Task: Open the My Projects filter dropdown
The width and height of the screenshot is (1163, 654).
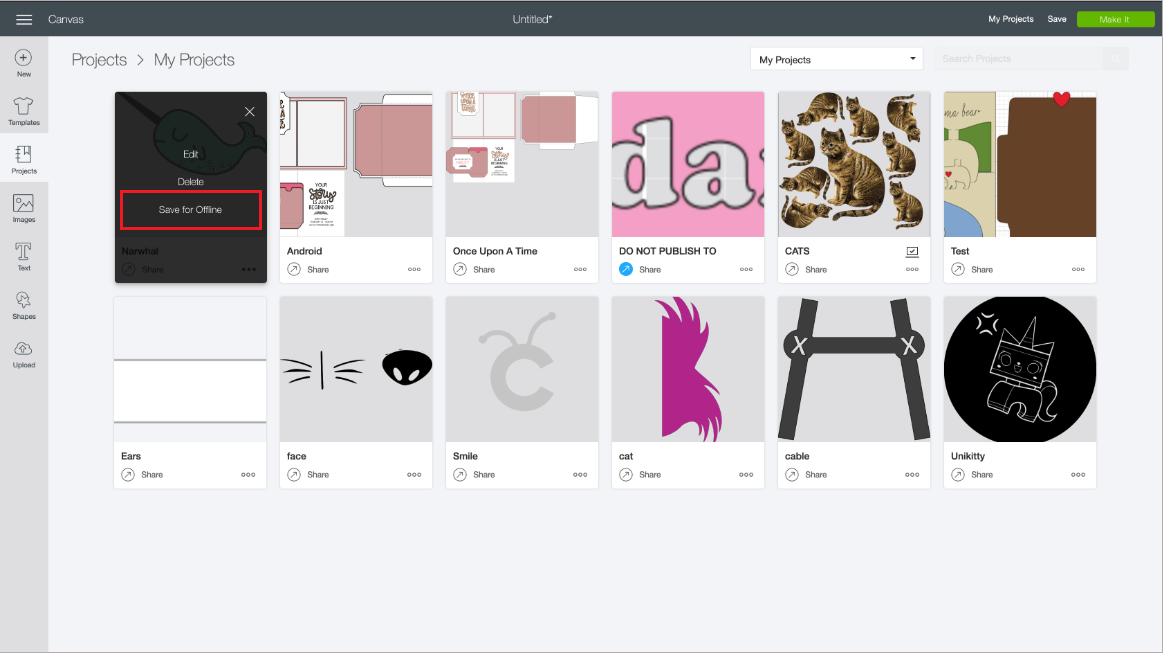Action: pyautogui.click(x=836, y=58)
